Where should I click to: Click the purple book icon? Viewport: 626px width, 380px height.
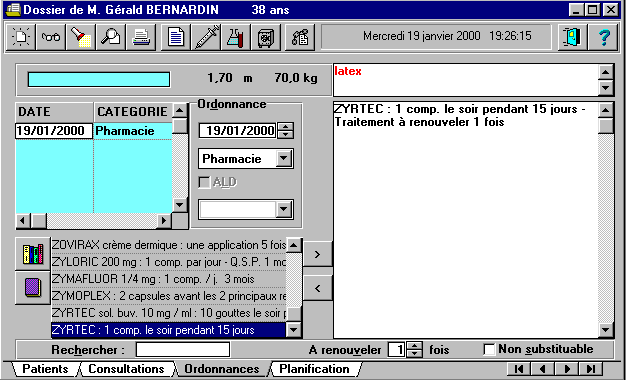(x=33, y=288)
